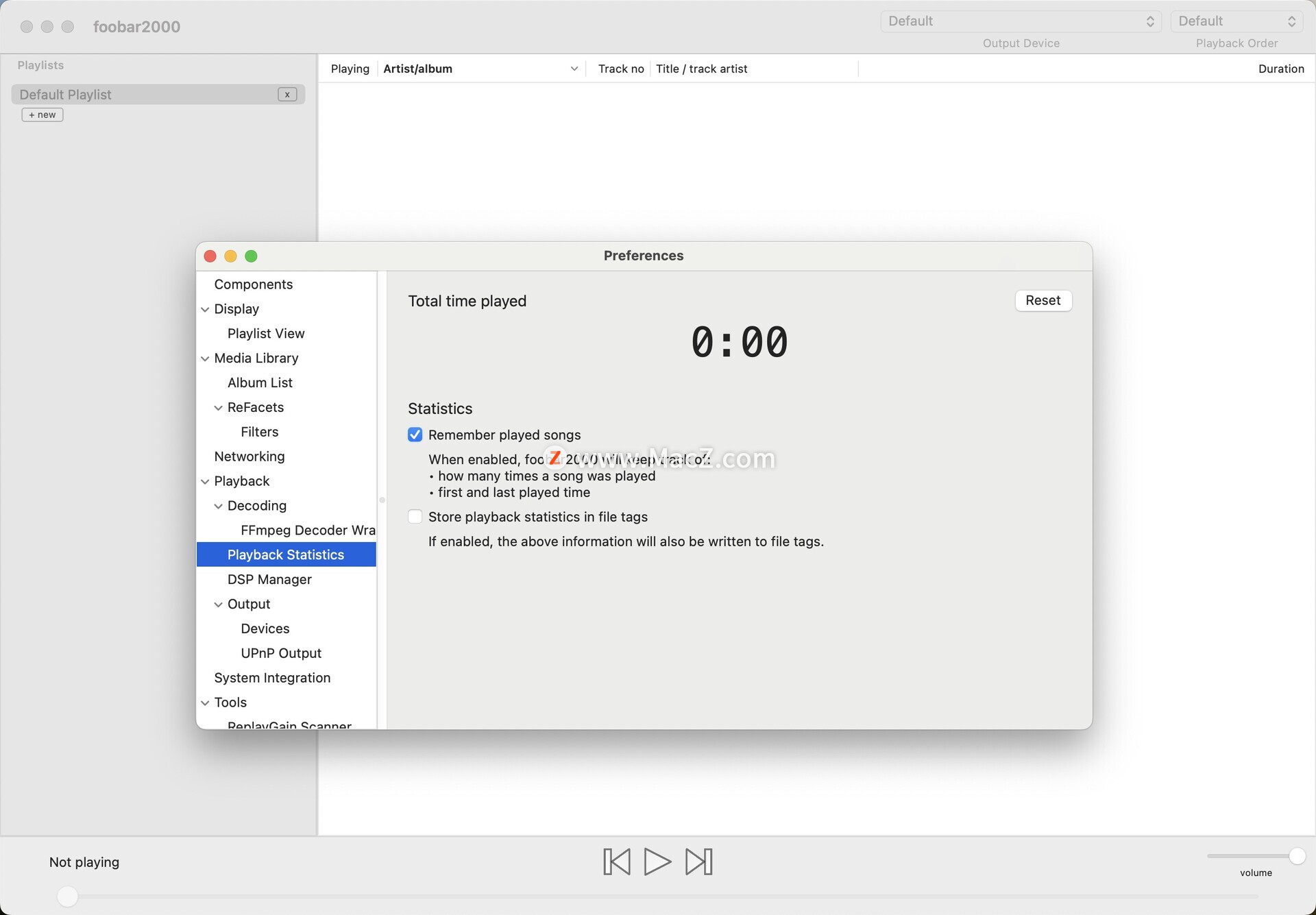Click the Title / track artist column header

701,69
